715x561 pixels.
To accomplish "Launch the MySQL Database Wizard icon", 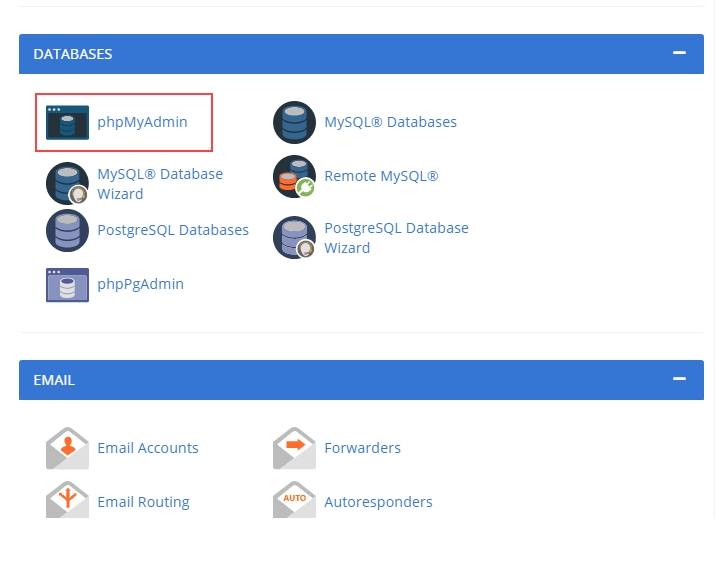I will (67, 183).
